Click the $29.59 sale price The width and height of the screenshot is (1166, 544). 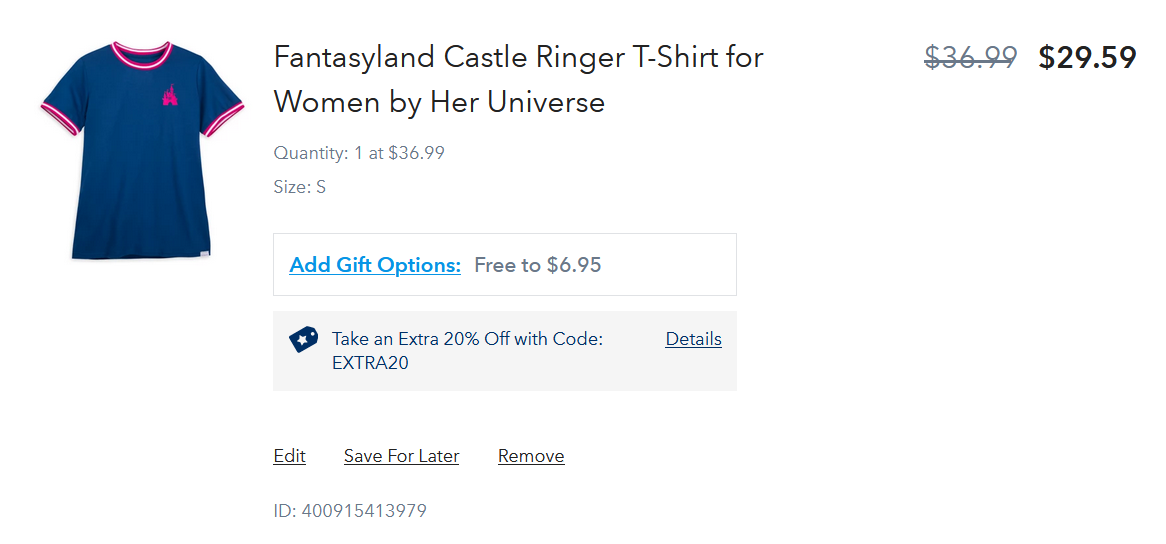tap(1087, 58)
